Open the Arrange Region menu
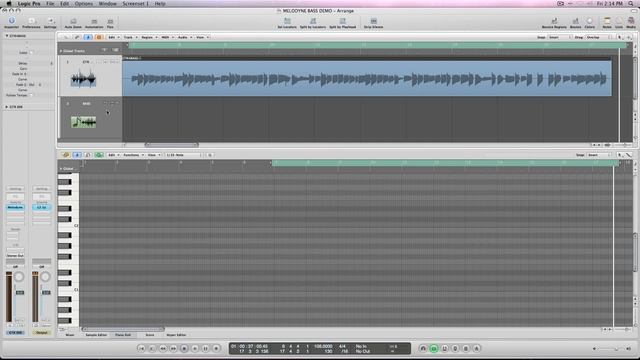Viewport: 640px width, 360px height. click(149, 37)
